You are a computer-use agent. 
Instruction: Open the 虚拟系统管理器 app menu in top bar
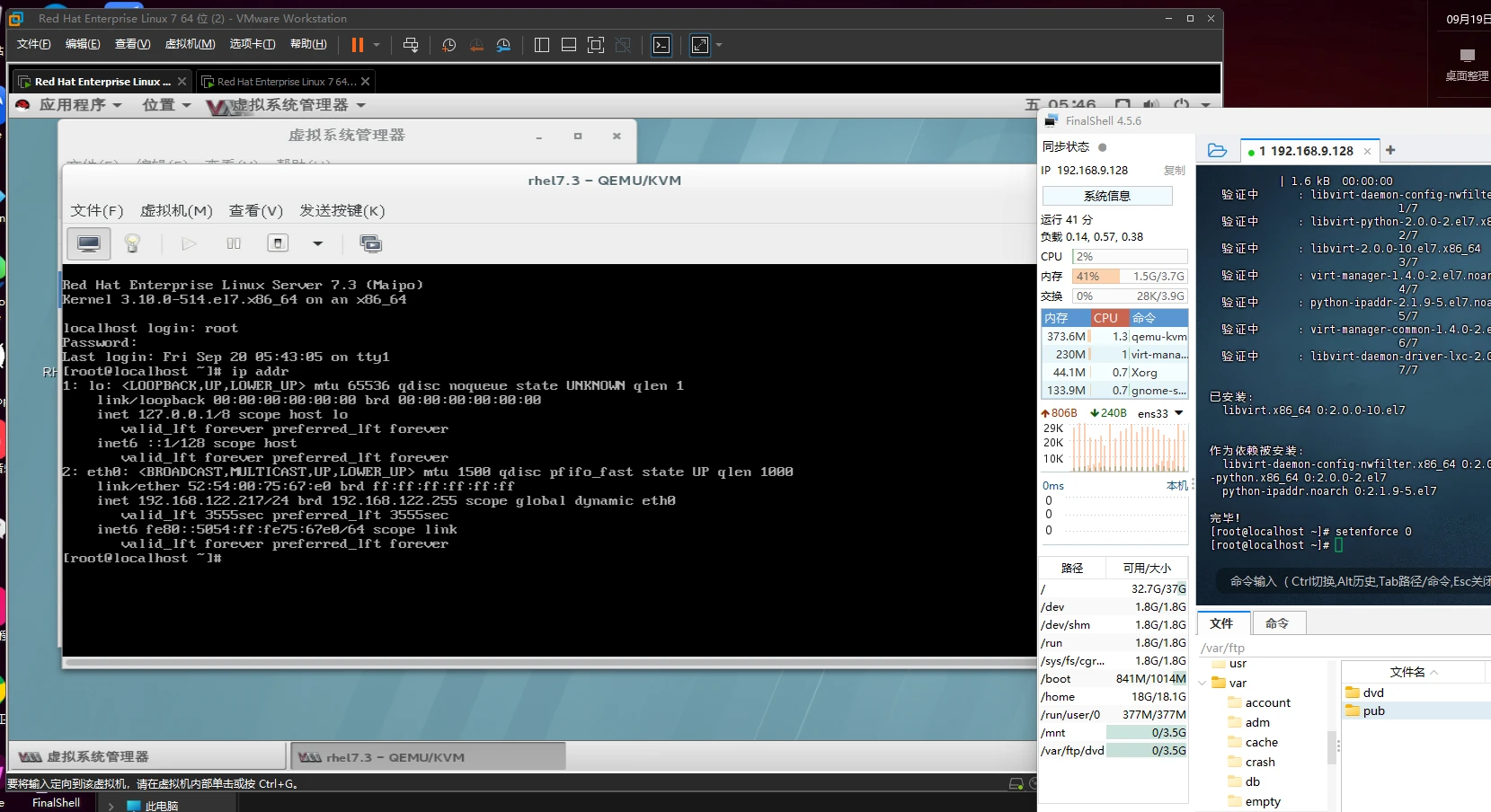click(287, 105)
